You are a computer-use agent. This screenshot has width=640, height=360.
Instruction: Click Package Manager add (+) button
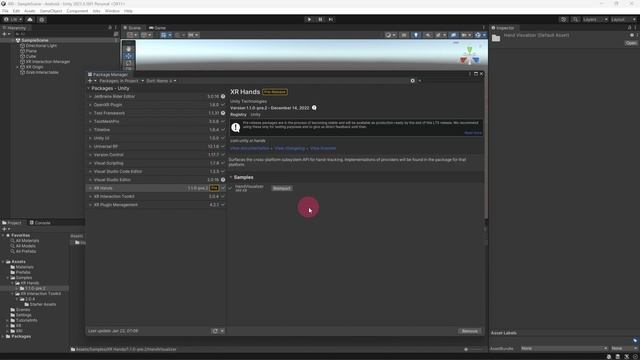(x=92, y=81)
